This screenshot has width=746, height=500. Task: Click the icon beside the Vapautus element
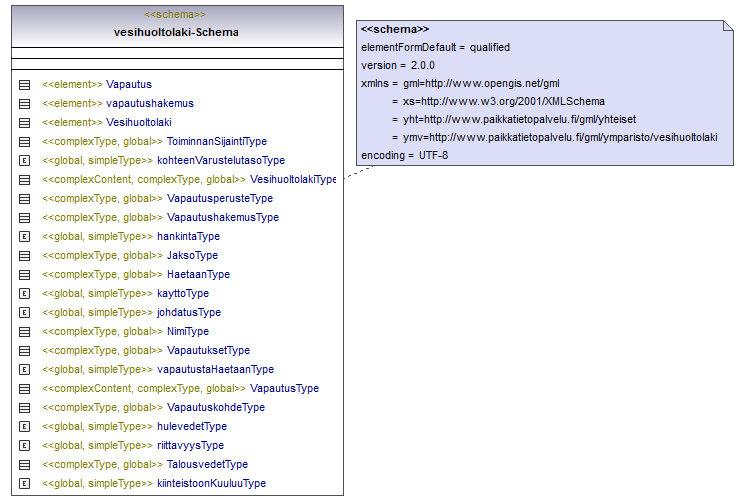(24, 85)
